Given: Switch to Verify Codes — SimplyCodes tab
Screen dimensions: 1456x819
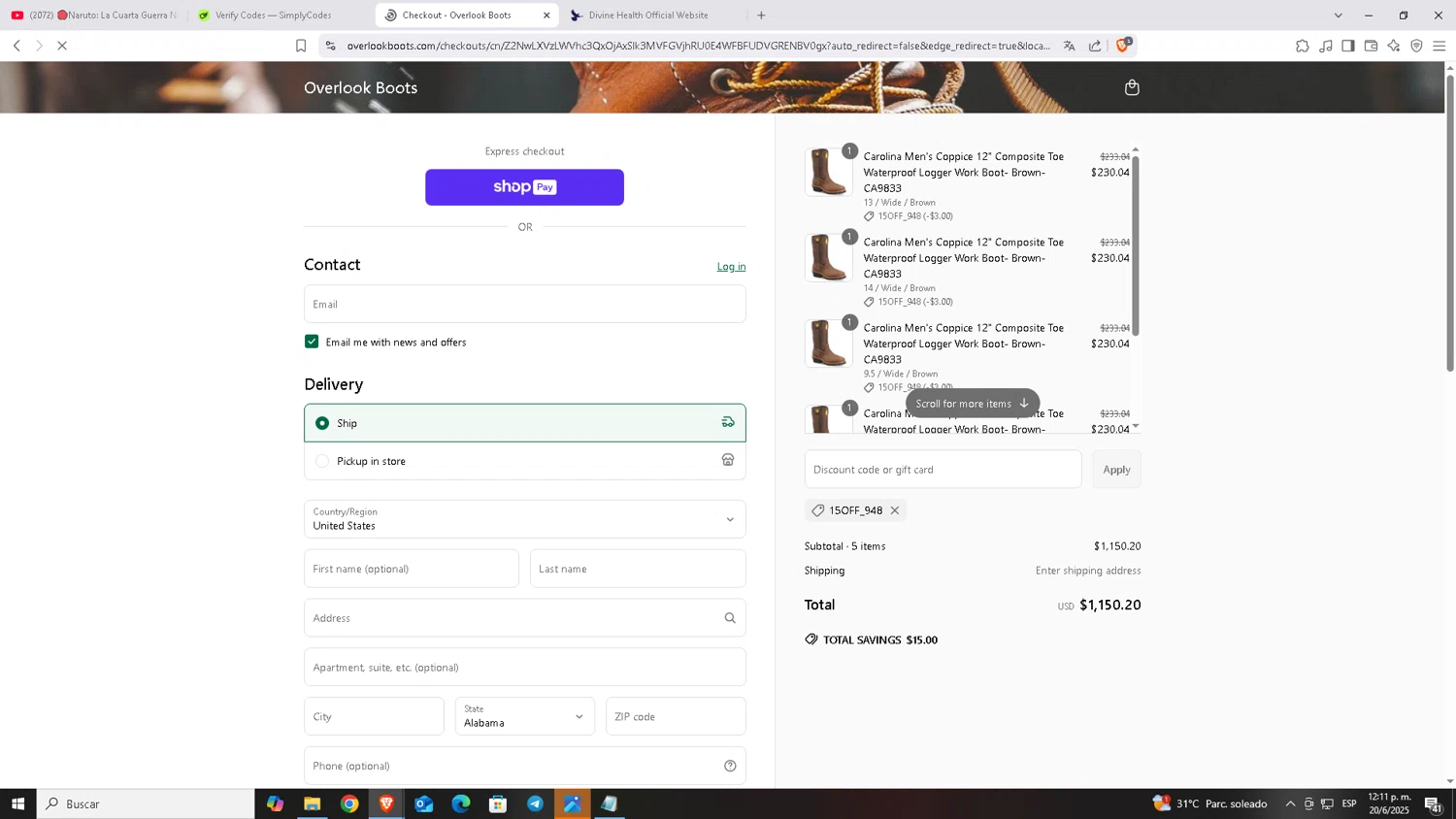Looking at the screenshot, I should (x=281, y=16).
